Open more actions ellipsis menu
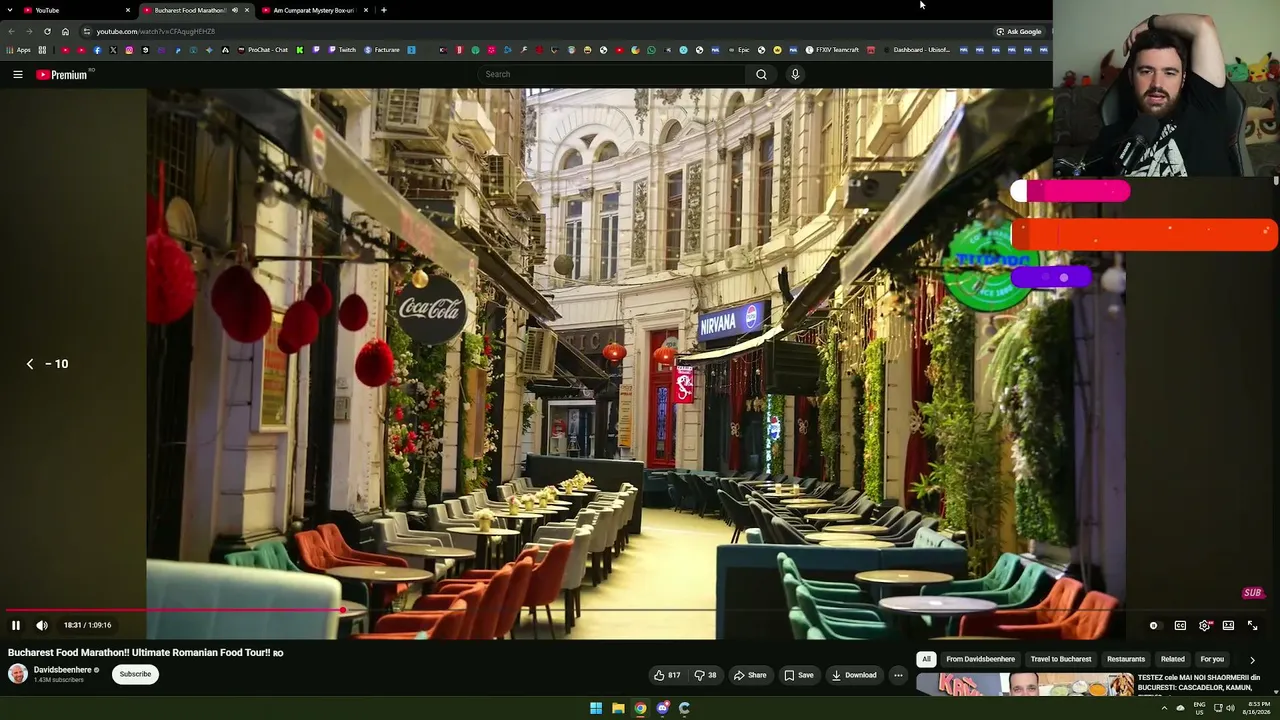The image size is (1280, 720). coord(898,675)
